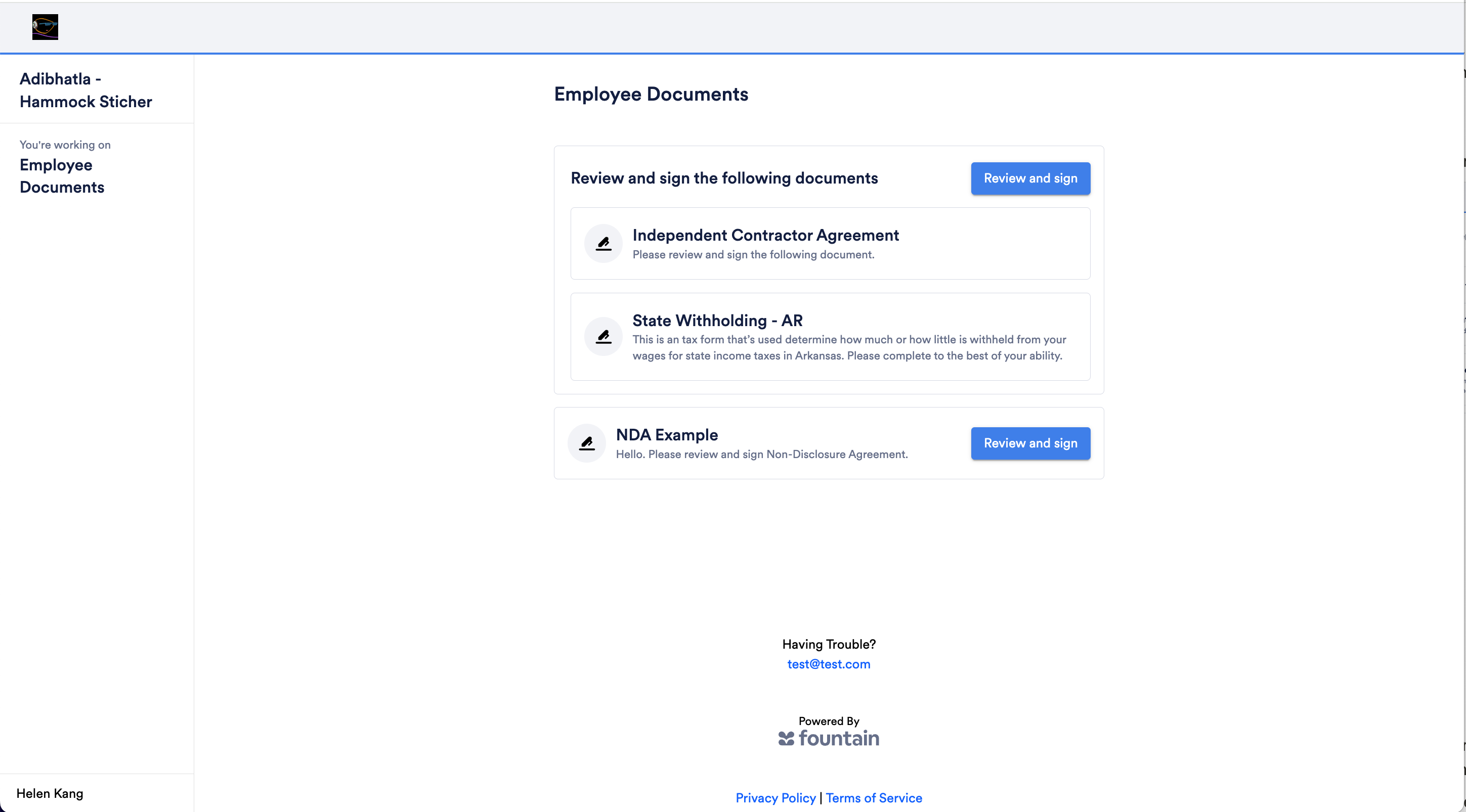Image resolution: width=1466 pixels, height=812 pixels.
Task: Click the company logo in the header
Action: (x=45, y=27)
